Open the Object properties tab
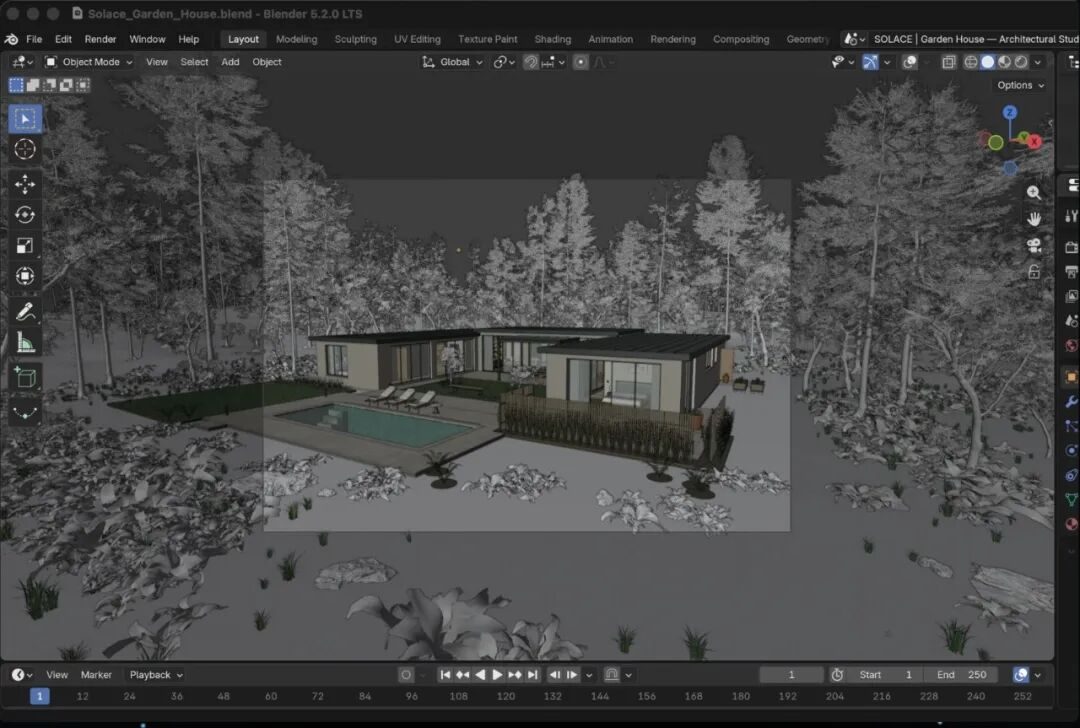The height and width of the screenshot is (728, 1080). pyautogui.click(x=1072, y=377)
